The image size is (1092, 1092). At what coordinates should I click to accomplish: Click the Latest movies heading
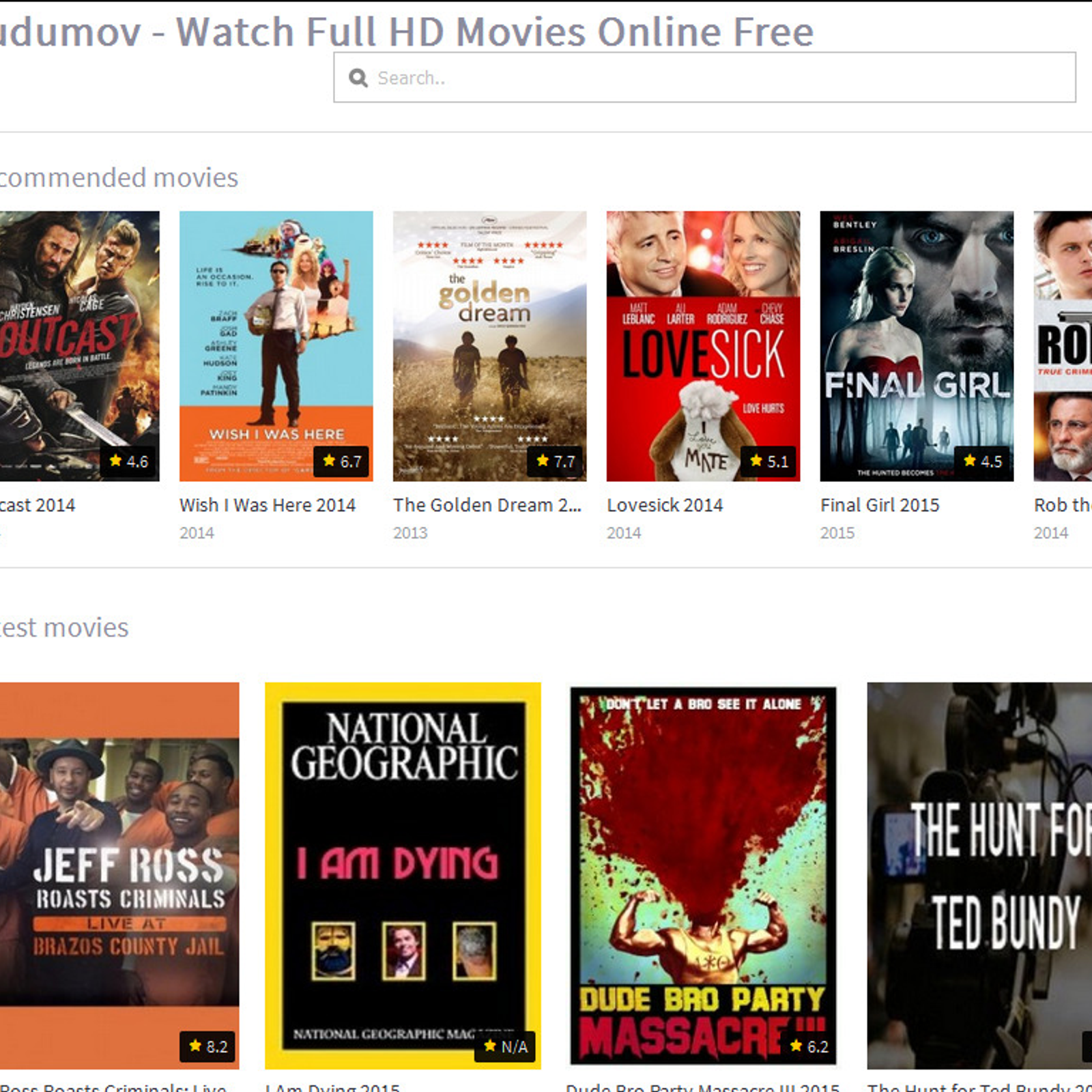64,627
